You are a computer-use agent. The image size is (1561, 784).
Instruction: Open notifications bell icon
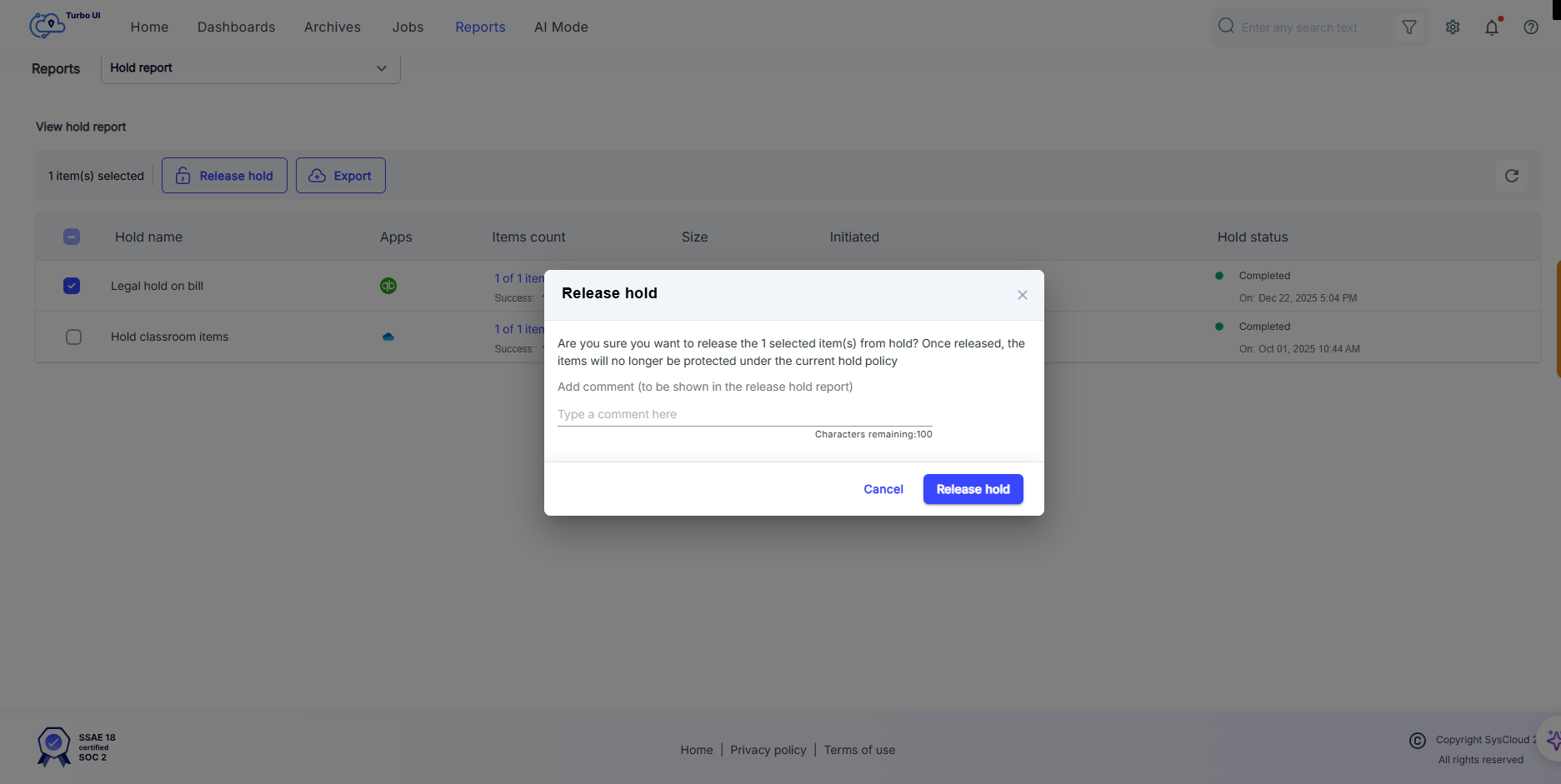tap(1492, 27)
